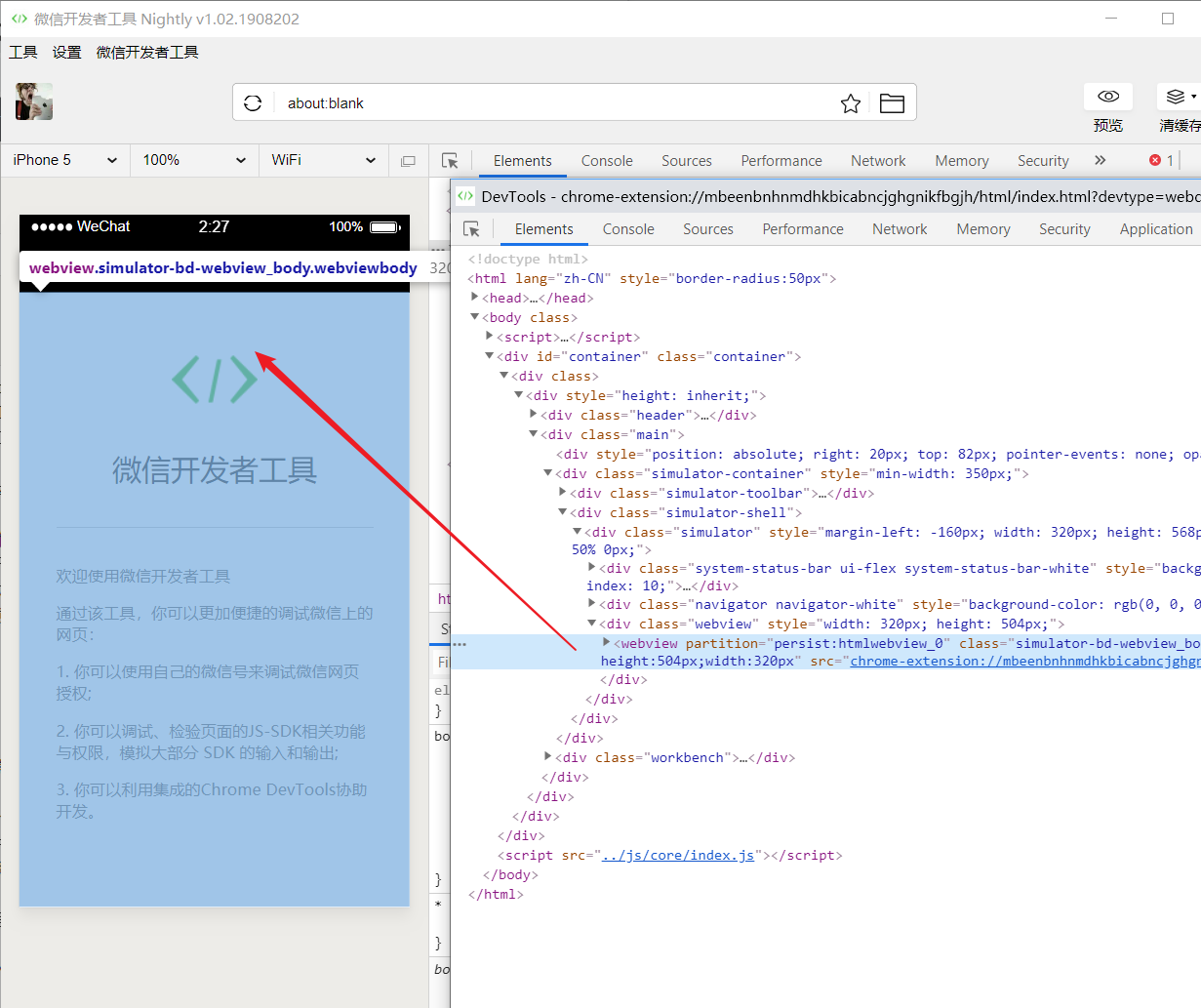Switch to Console tab in inner DevTools
The image size is (1201, 1008).
coord(628,229)
